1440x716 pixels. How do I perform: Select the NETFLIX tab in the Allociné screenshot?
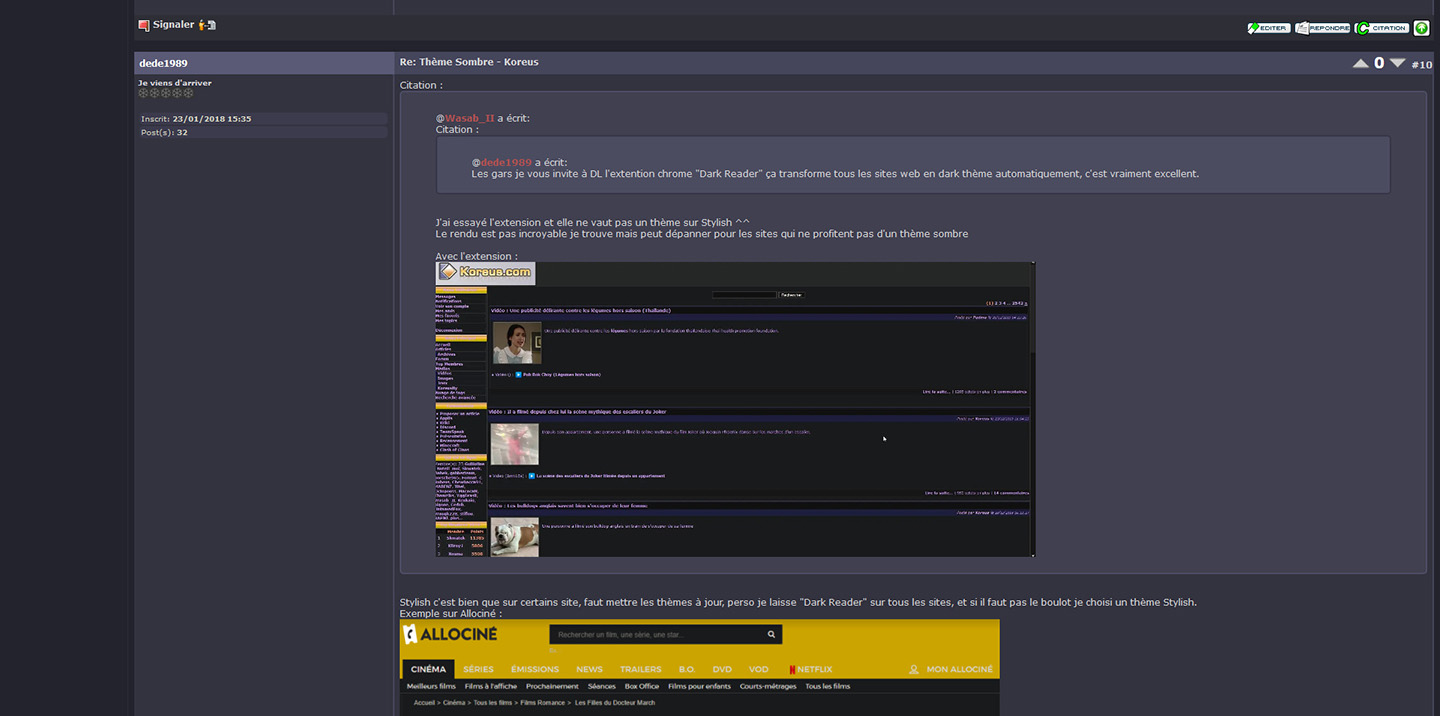810,669
